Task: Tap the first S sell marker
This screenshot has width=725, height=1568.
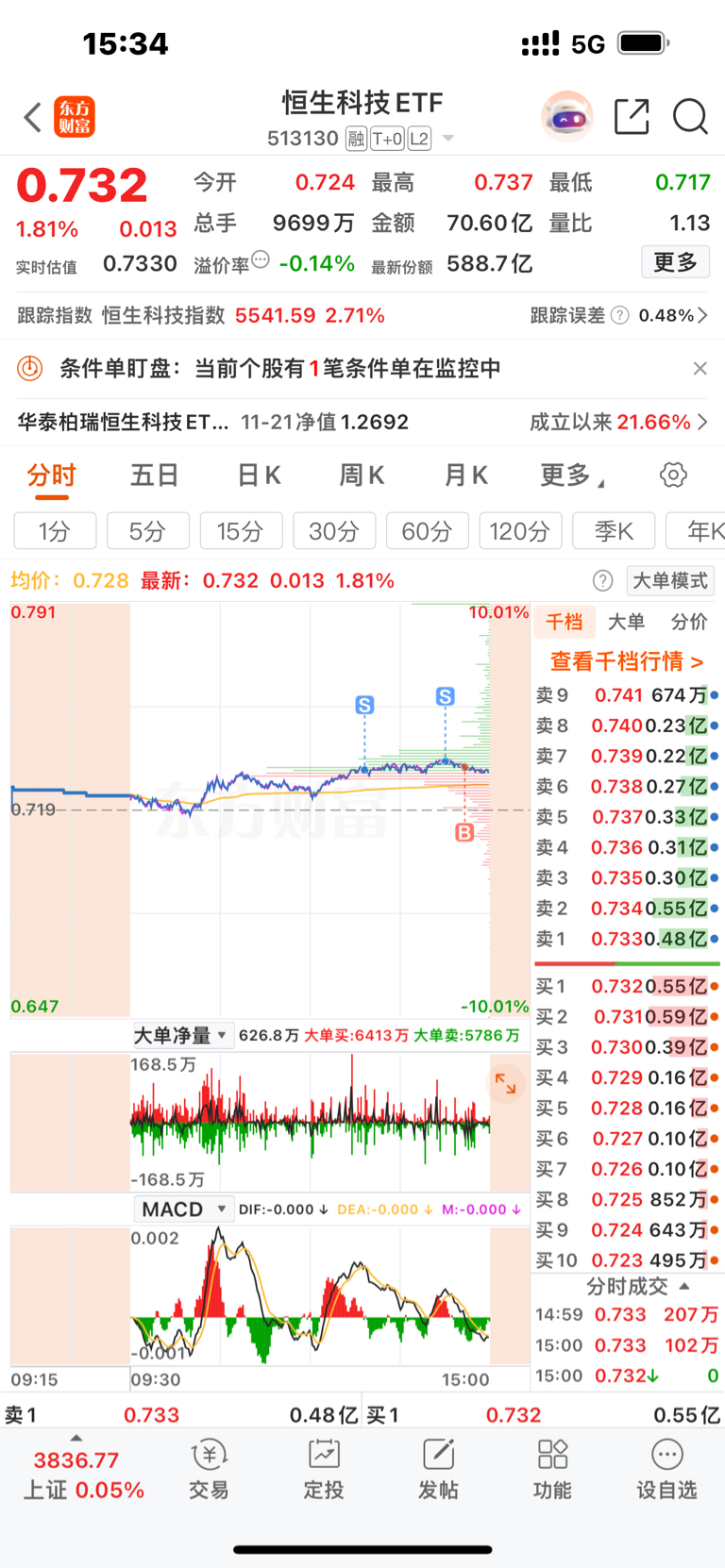Action: [x=364, y=705]
